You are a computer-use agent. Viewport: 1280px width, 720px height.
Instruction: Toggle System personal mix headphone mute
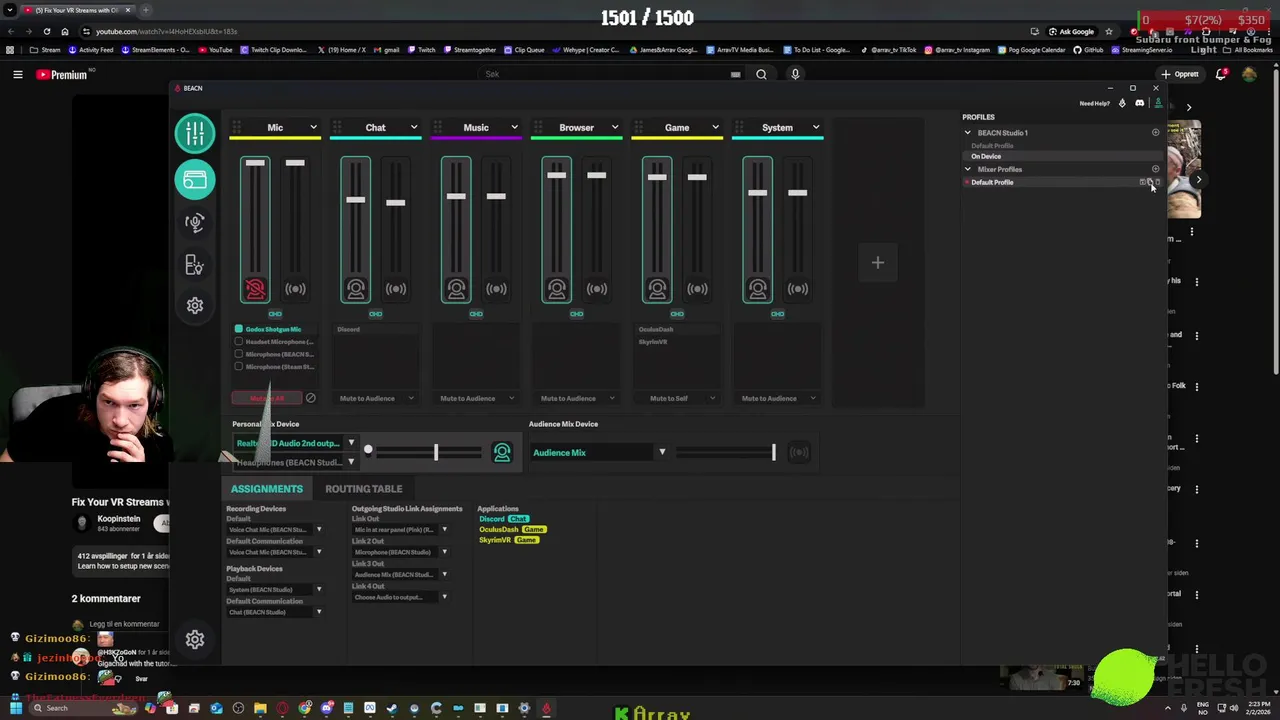(758, 289)
